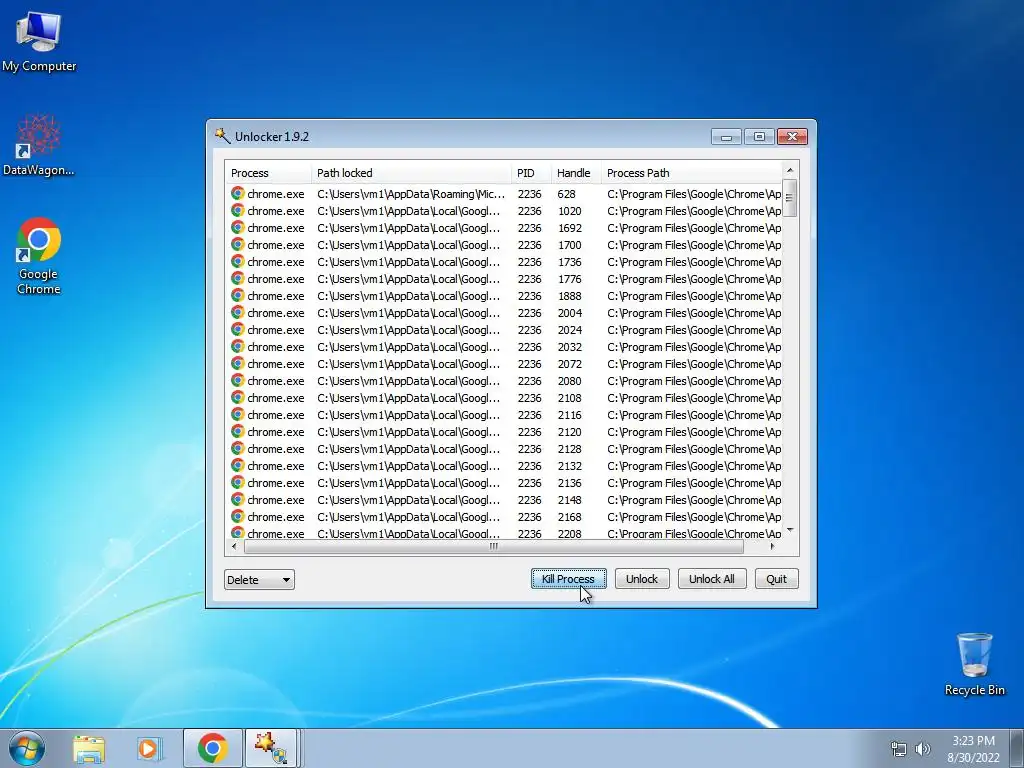Click the horizontal scroll left arrow
Screen dimensions: 1024x768
234,547
